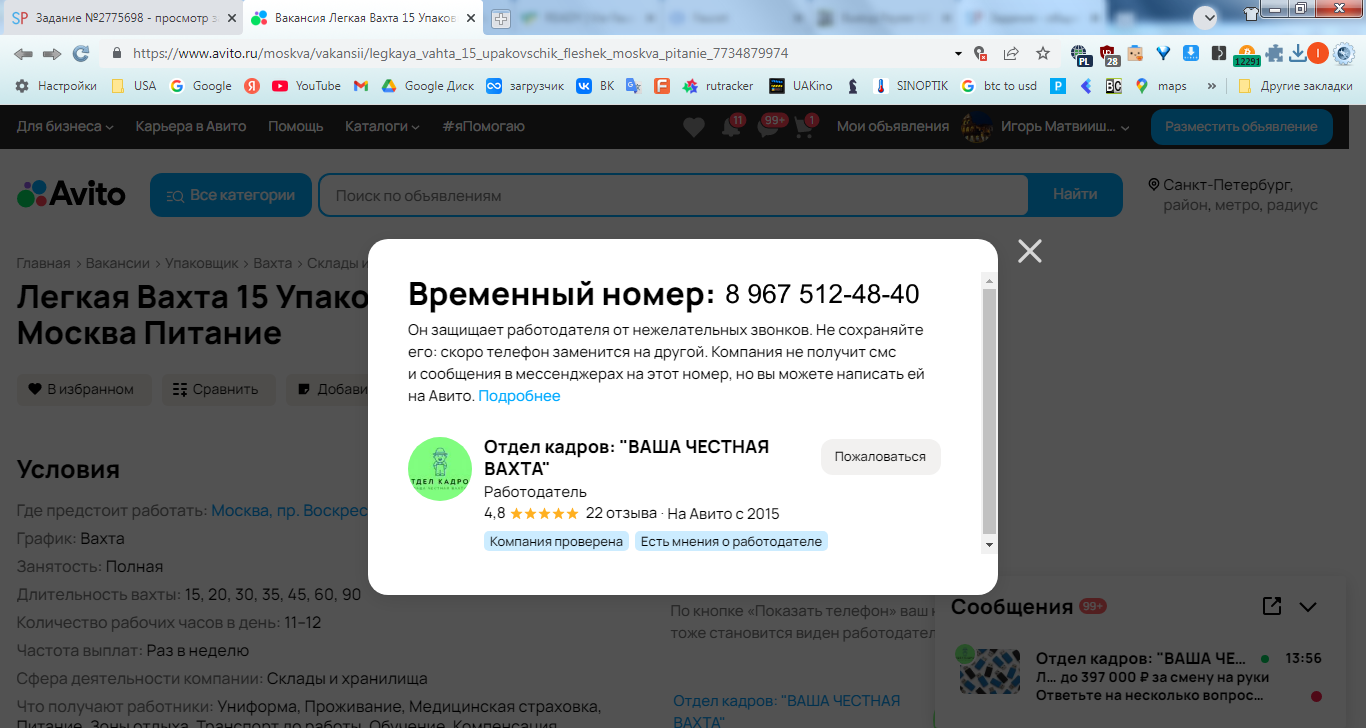
Task: Go to Avito home via logo
Action: pos(72,194)
